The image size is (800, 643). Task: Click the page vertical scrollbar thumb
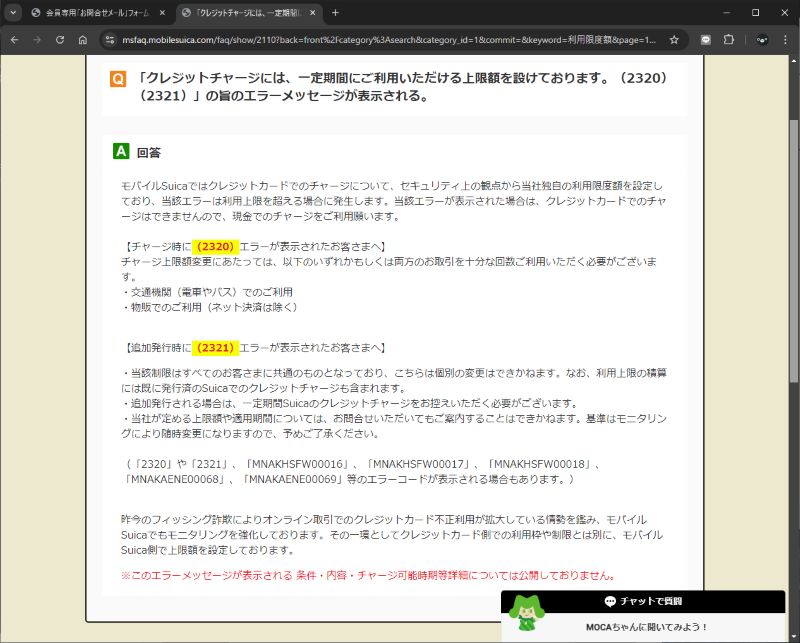pos(793,251)
